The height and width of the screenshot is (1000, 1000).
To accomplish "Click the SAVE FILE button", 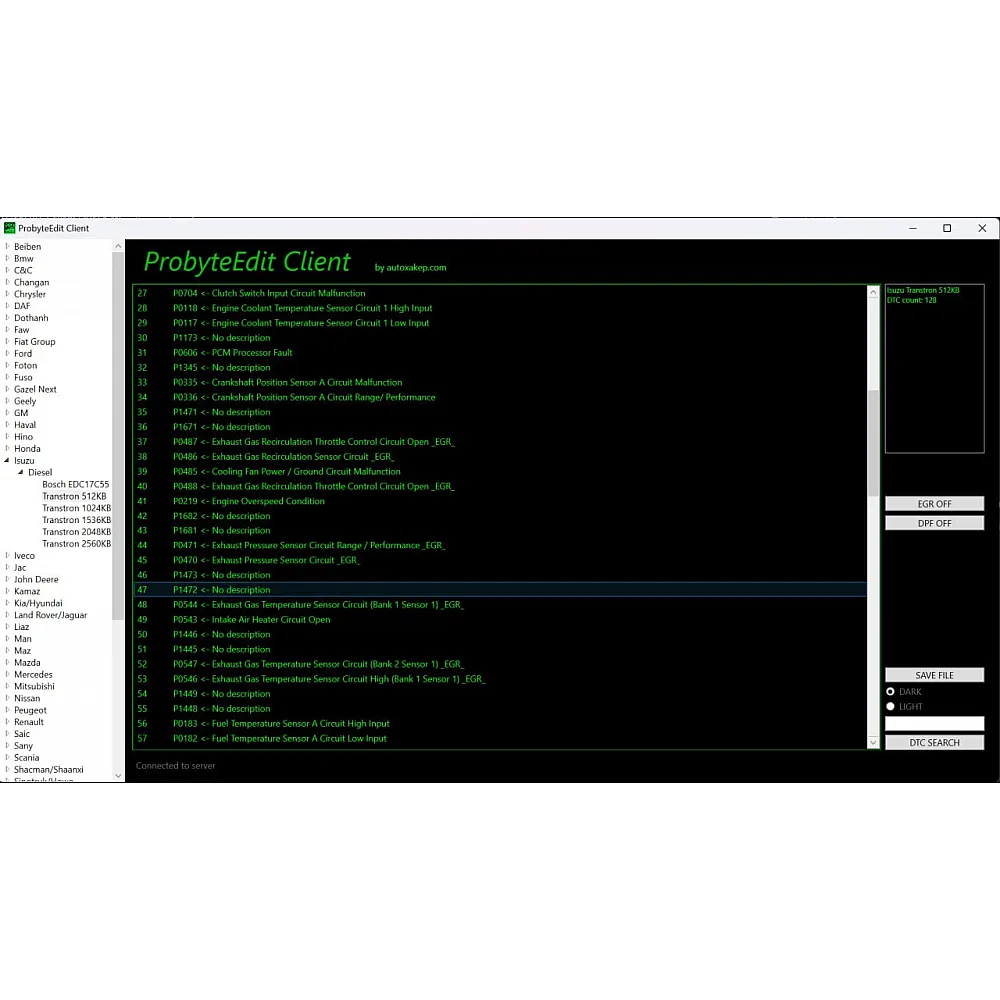I will 934,675.
